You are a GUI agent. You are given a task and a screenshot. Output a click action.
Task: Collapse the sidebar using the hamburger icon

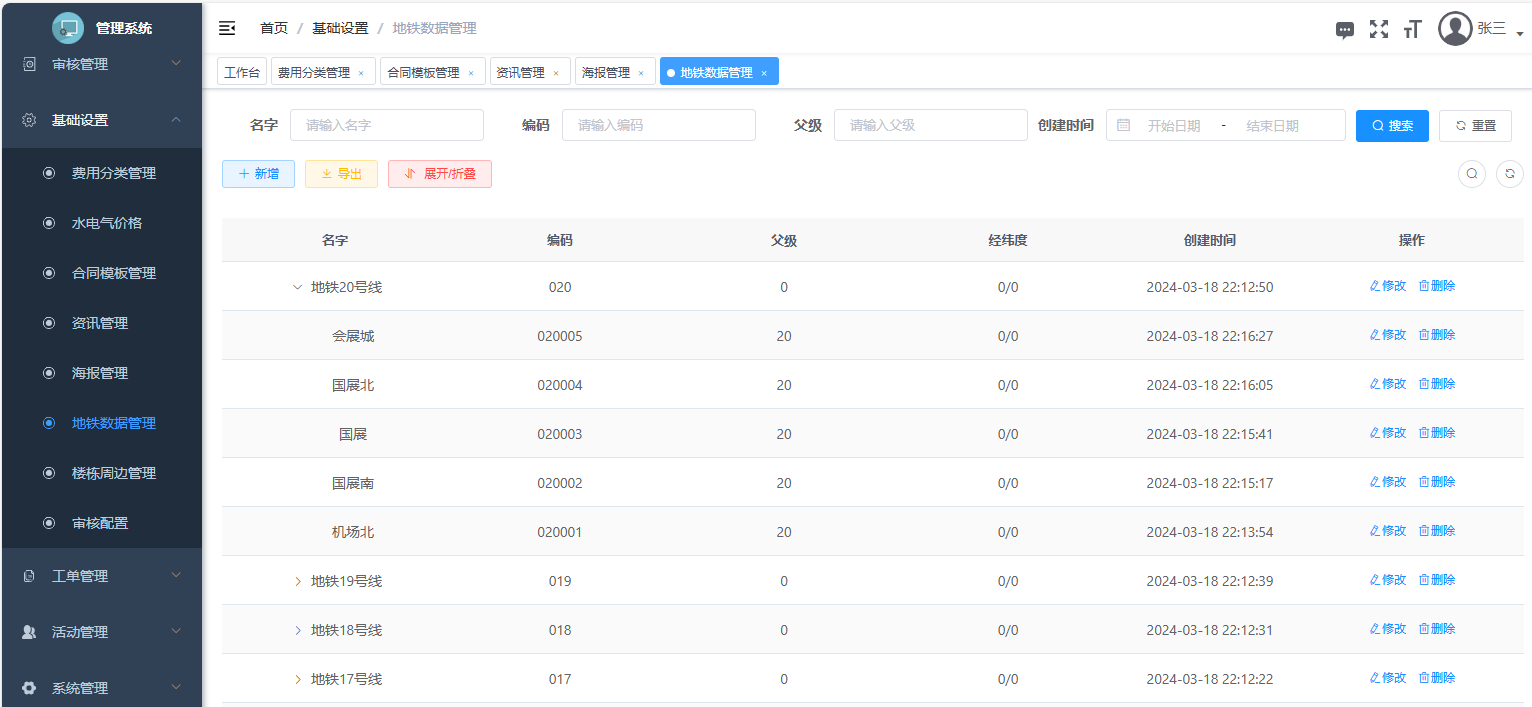tap(227, 28)
